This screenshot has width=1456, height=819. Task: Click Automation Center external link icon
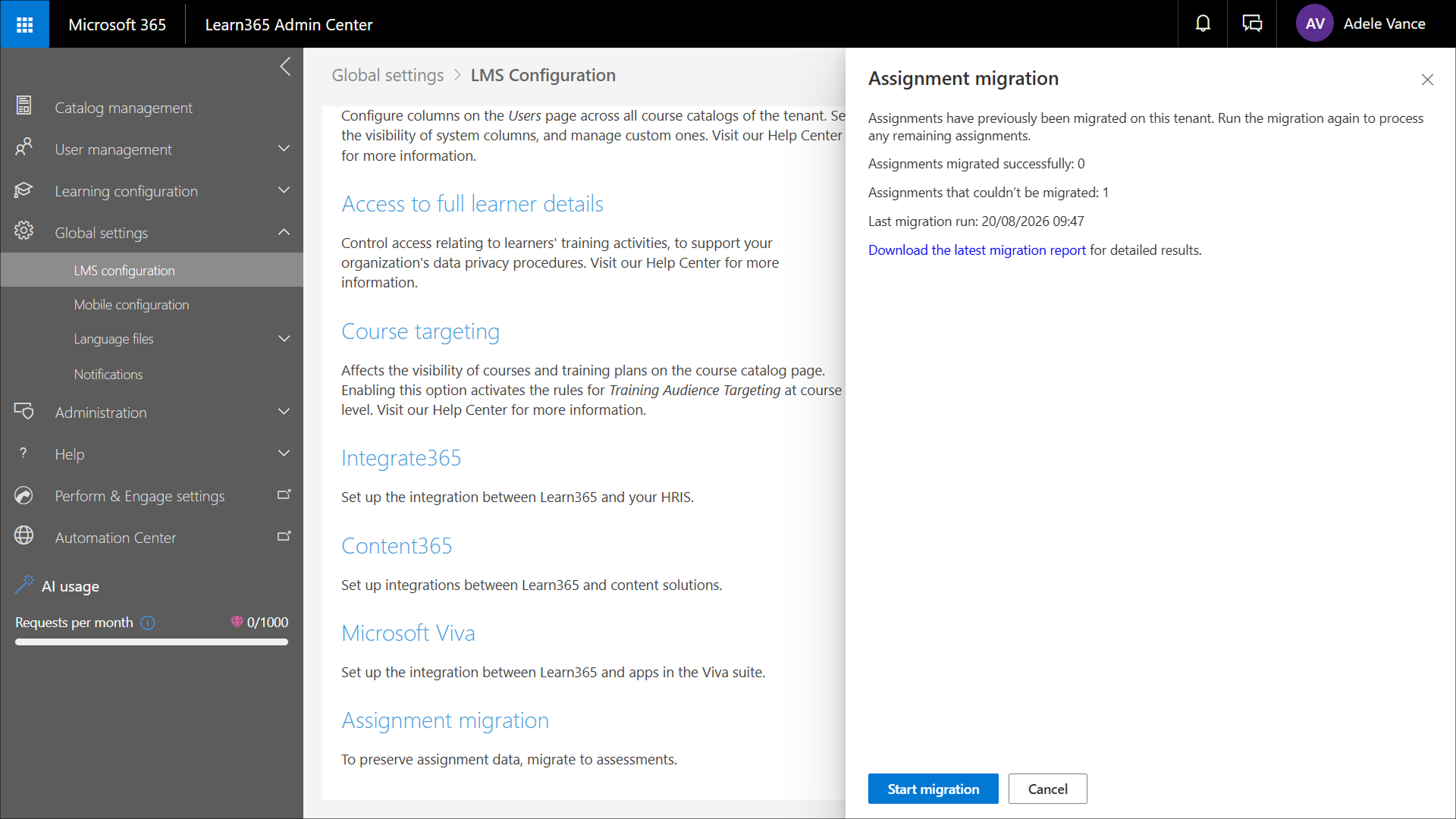click(284, 537)
